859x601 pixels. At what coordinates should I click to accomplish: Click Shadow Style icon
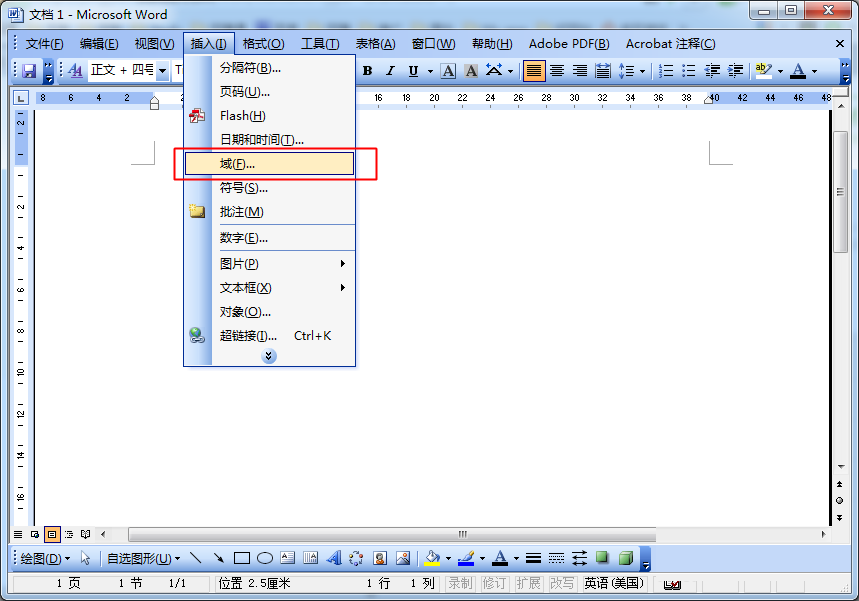[602, 558]
